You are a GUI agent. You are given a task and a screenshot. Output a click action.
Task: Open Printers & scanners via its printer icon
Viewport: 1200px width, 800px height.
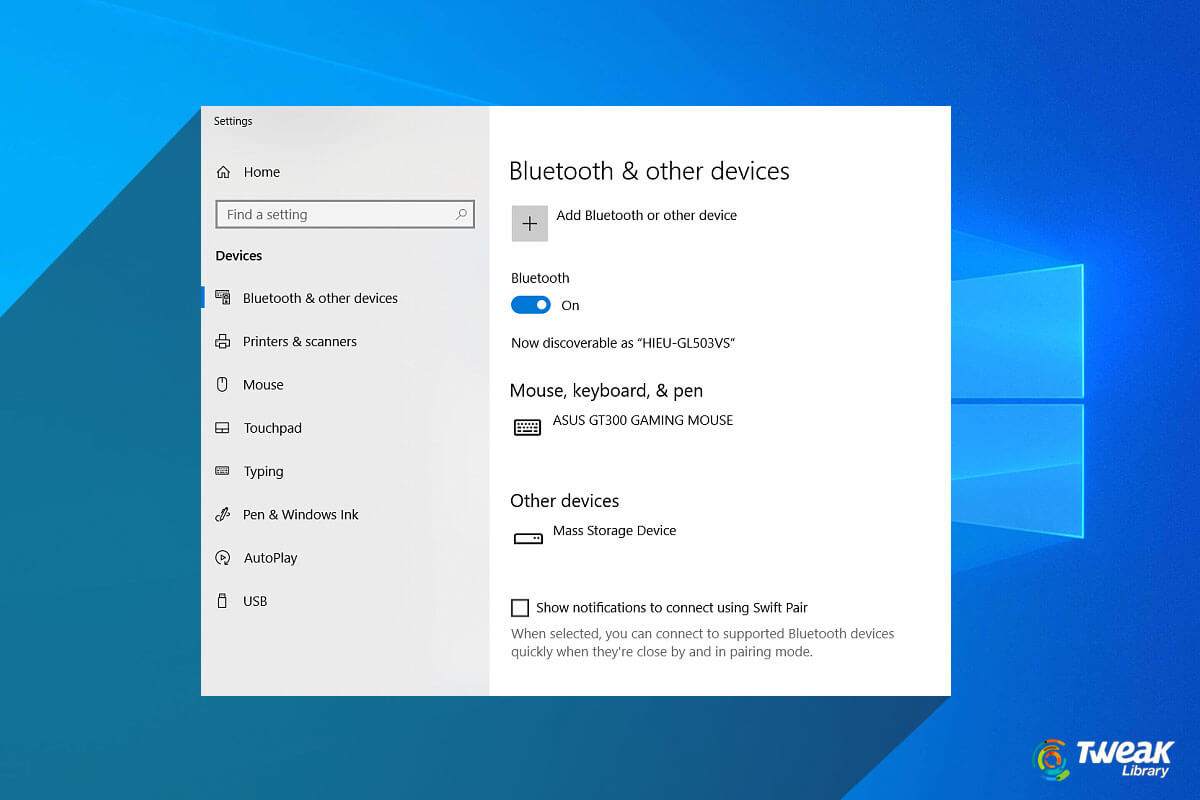tap(225, 341)
